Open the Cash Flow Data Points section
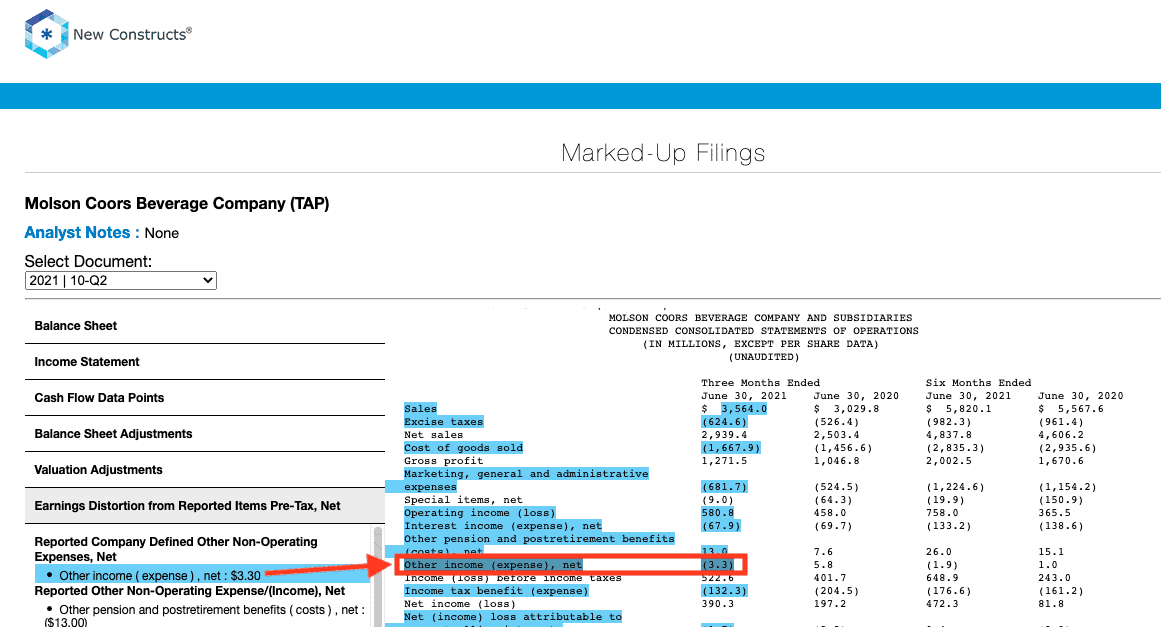The height and width of the screenshot is (627, 1161). pyautogui.click(x=205, y=398)
